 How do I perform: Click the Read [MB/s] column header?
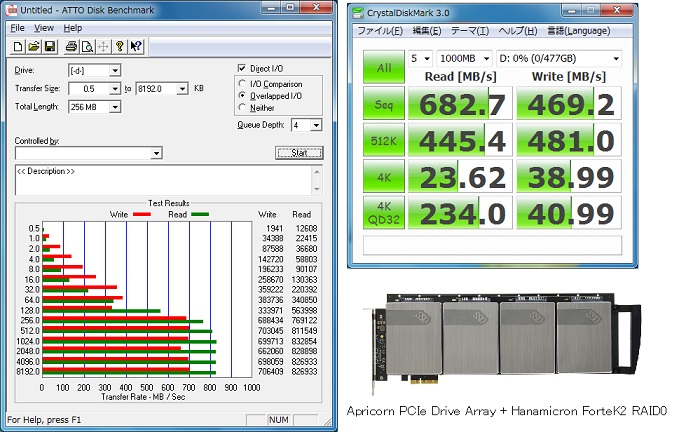(460, 77)
